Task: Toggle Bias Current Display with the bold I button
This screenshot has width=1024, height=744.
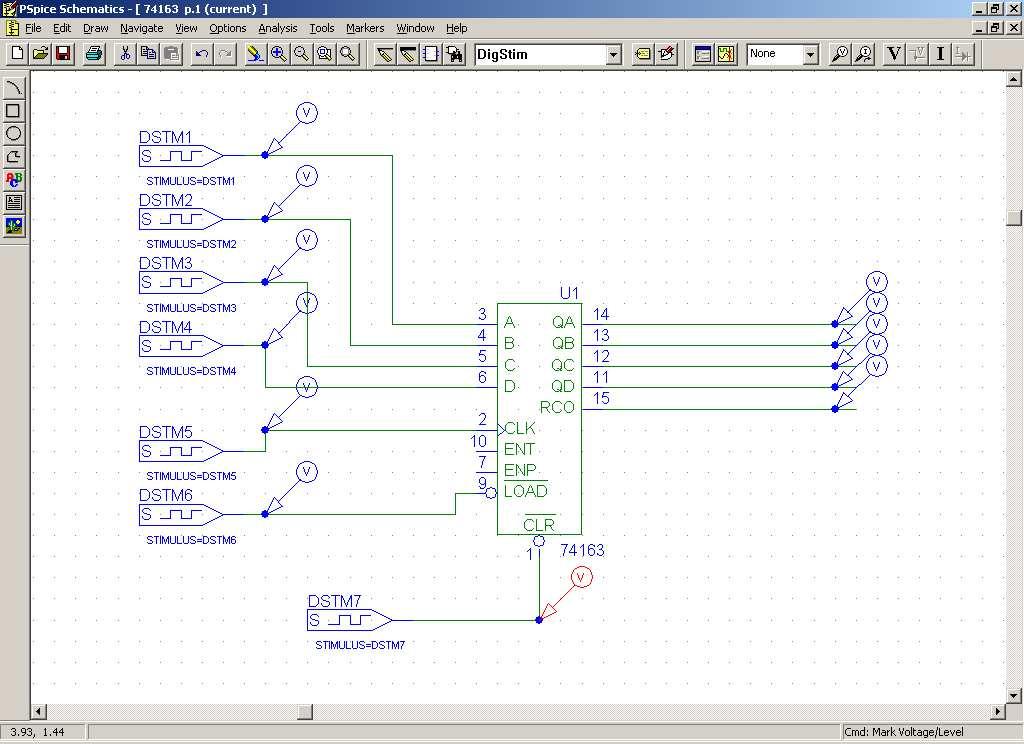Action: point(940,54)
